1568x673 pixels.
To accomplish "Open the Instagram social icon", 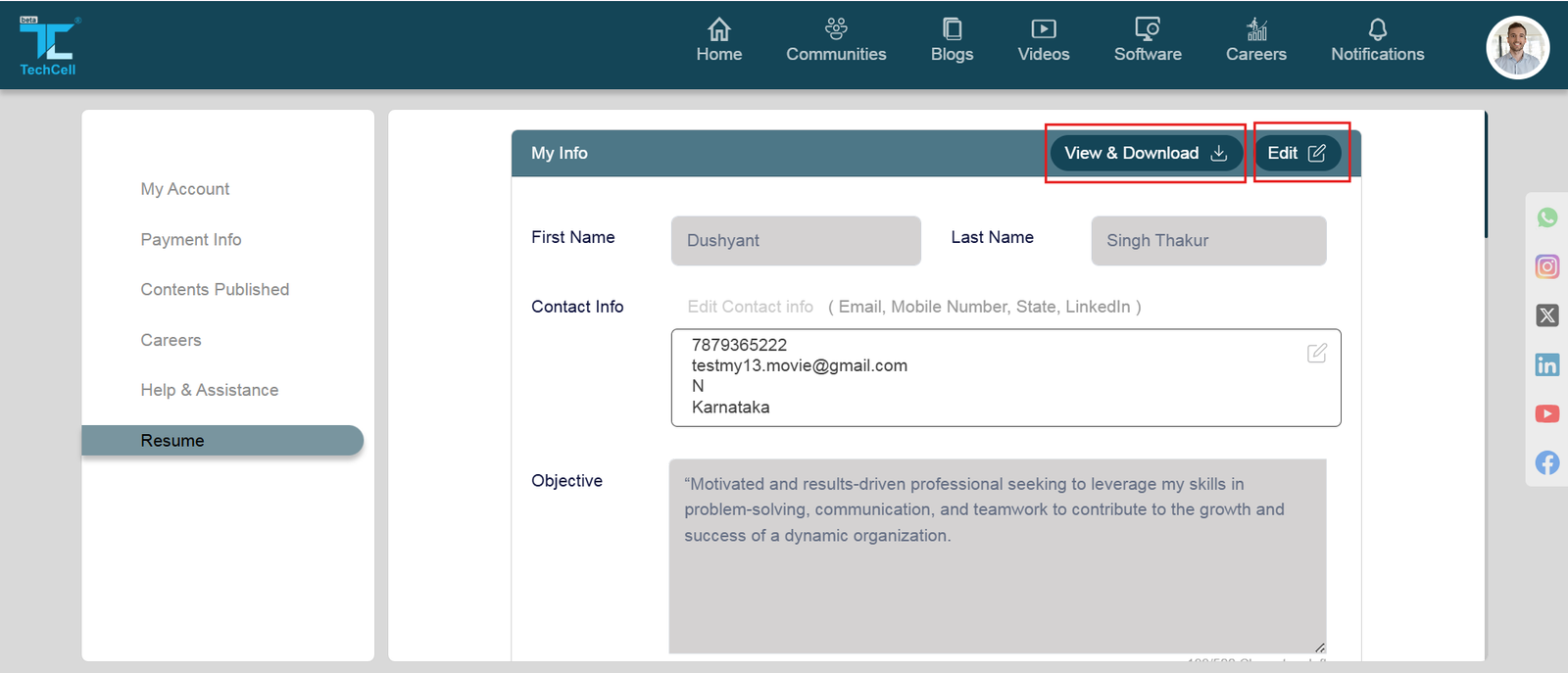I will click(x=1547, y=266).
